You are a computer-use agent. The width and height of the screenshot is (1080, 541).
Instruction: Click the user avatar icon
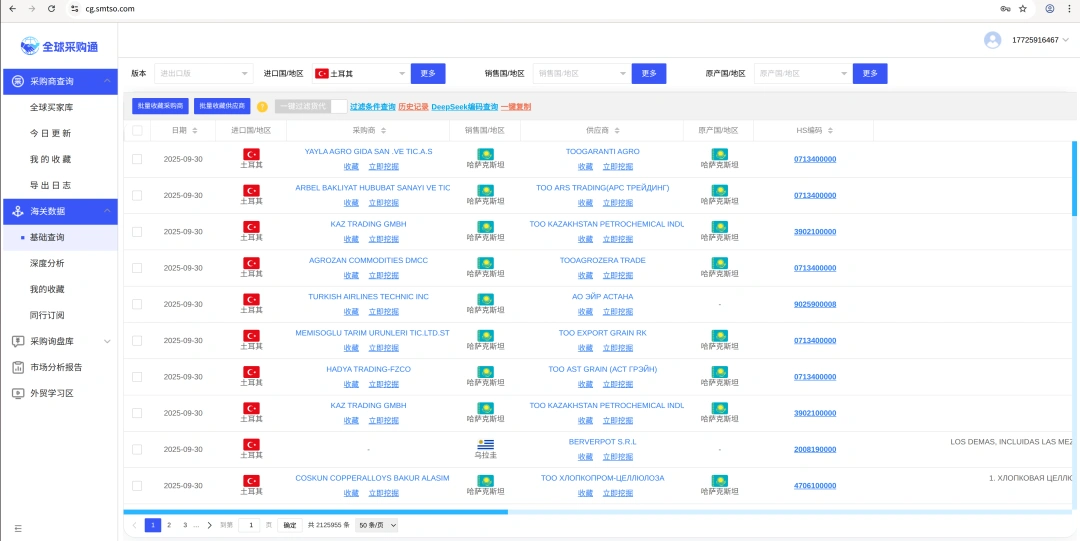coord(993,40)
